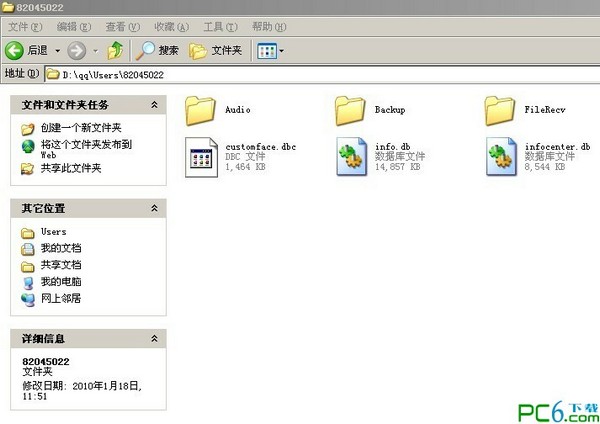Select the FileRecv folder icon
Image resolution: width=600 pixels, height=424 pixels.
(500, 111)
